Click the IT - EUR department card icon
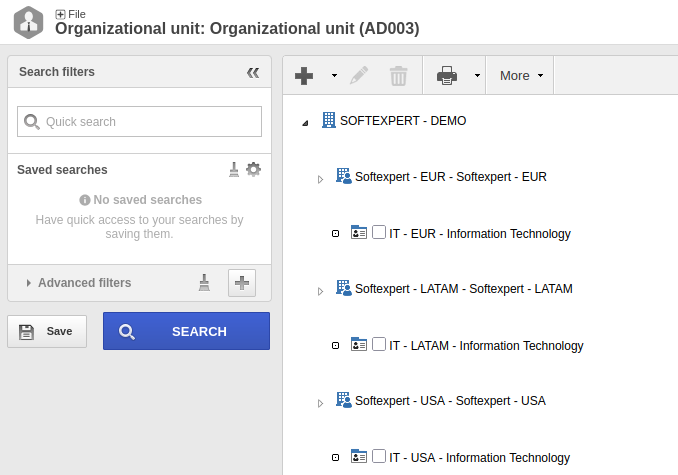The width and height of the screenshot is (678, 475). tap(358, 233)
